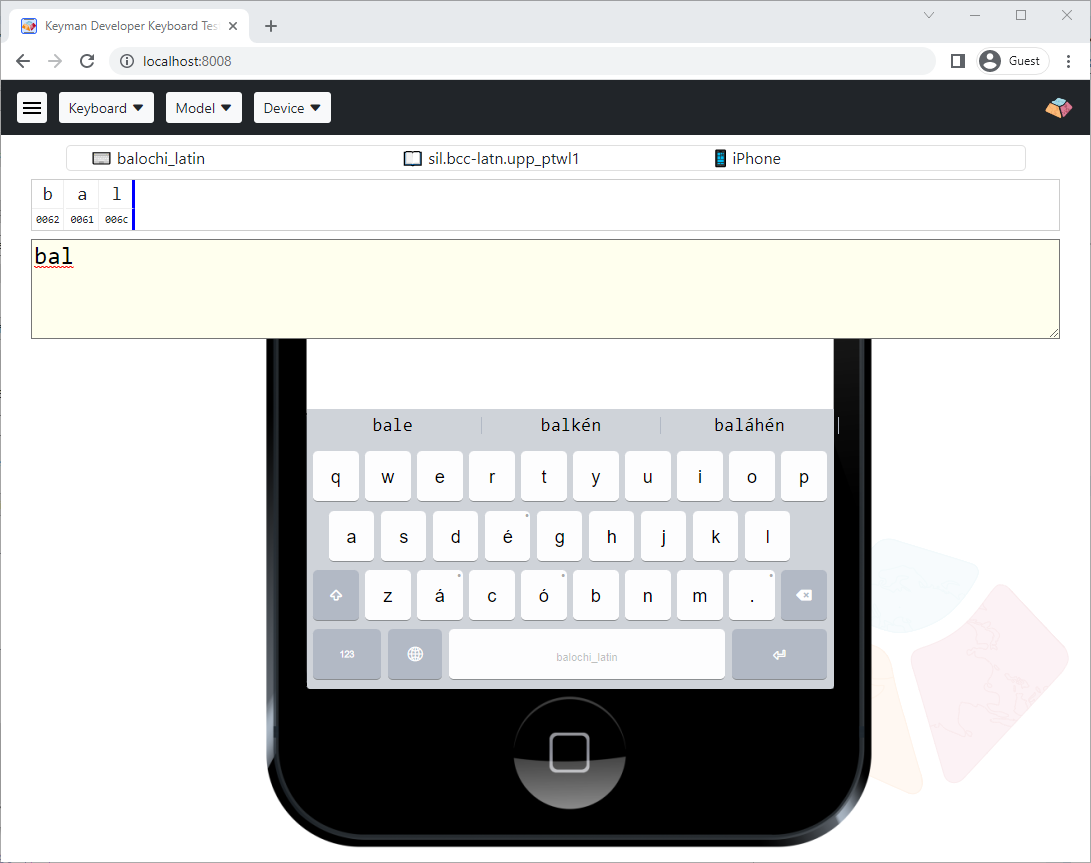Tap the q key

pos(336,477)
